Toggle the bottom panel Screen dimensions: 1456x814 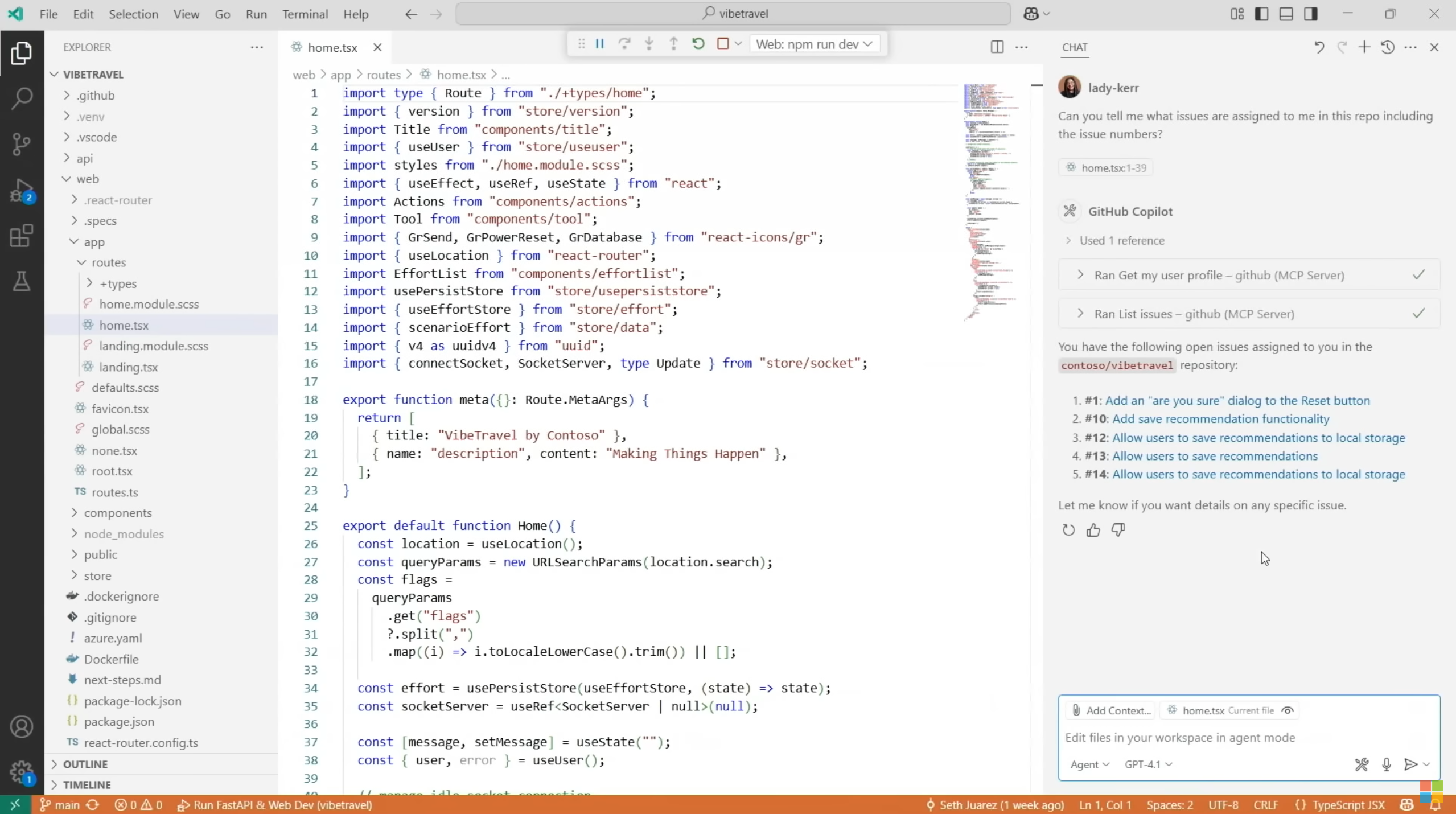pos(1286,14)
